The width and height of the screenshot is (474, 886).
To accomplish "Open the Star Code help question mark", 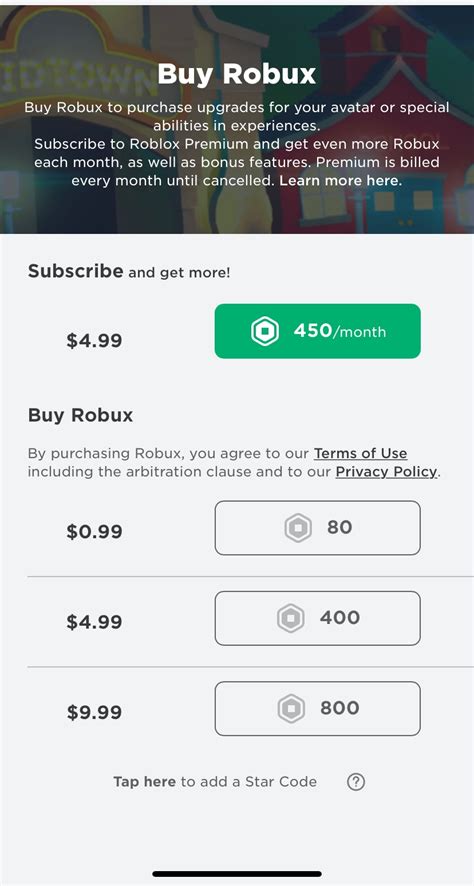I will 356,782.
